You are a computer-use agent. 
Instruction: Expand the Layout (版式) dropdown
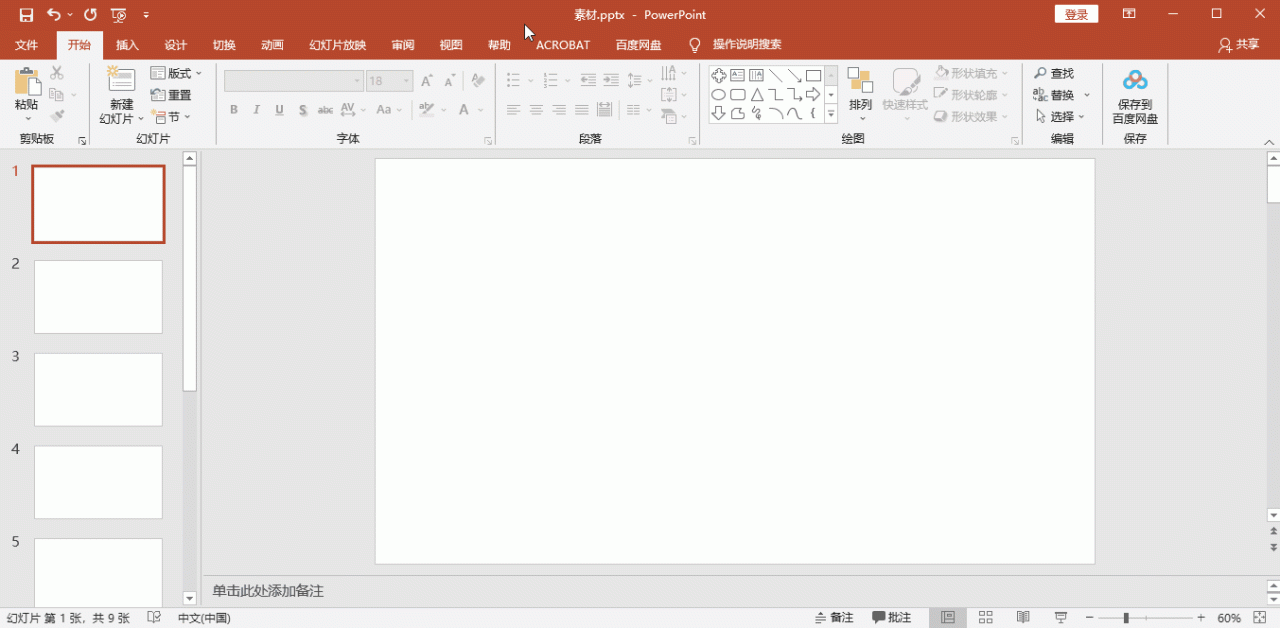177,73
